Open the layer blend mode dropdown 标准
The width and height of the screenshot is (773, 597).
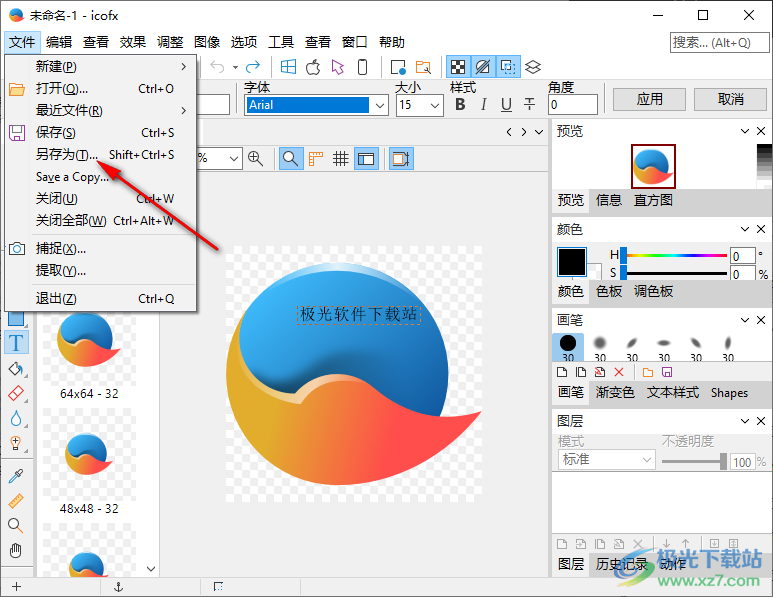[607, 459]
